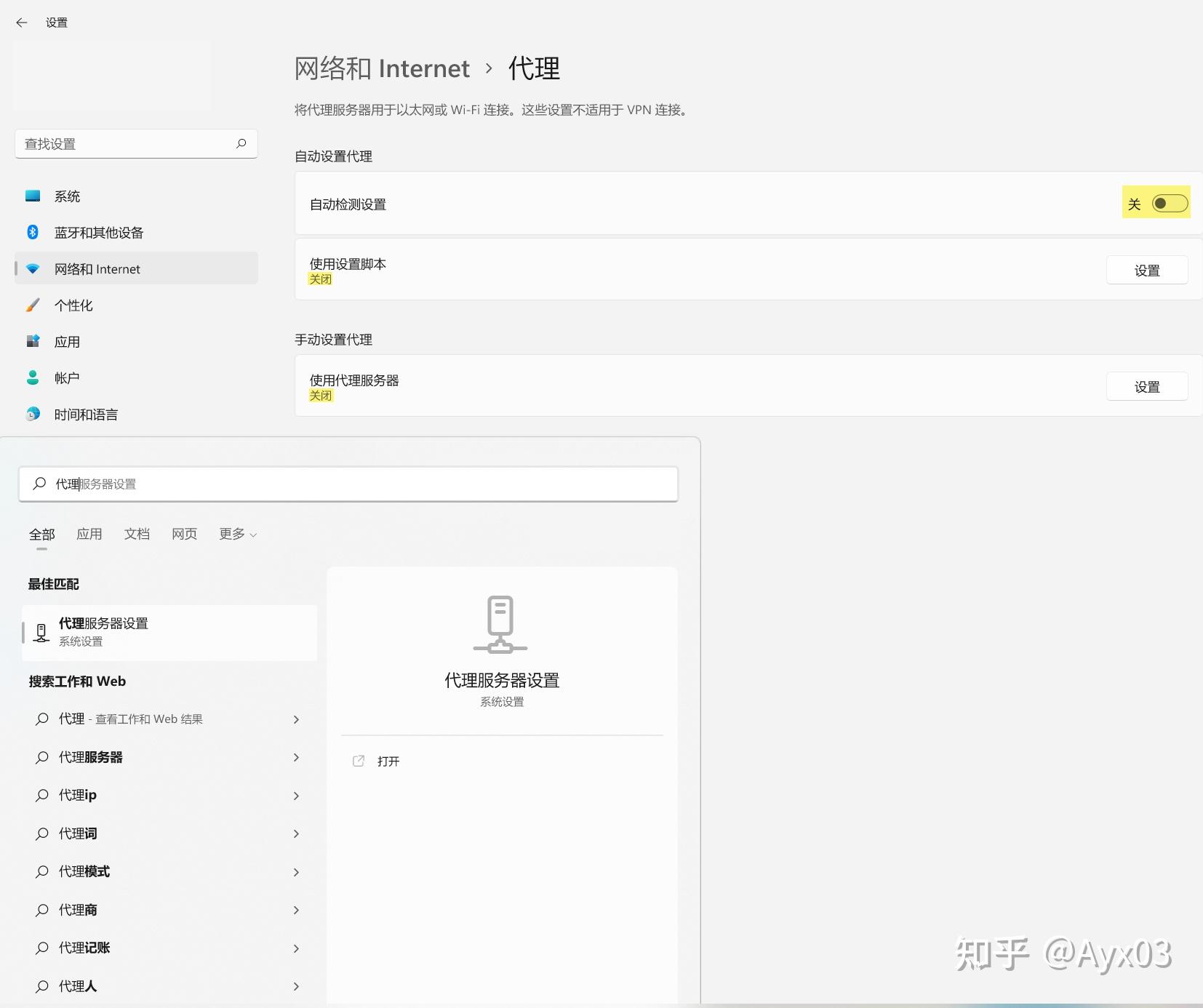Click 设置 button for 使用代理服务器

[x=1148, y=386]
